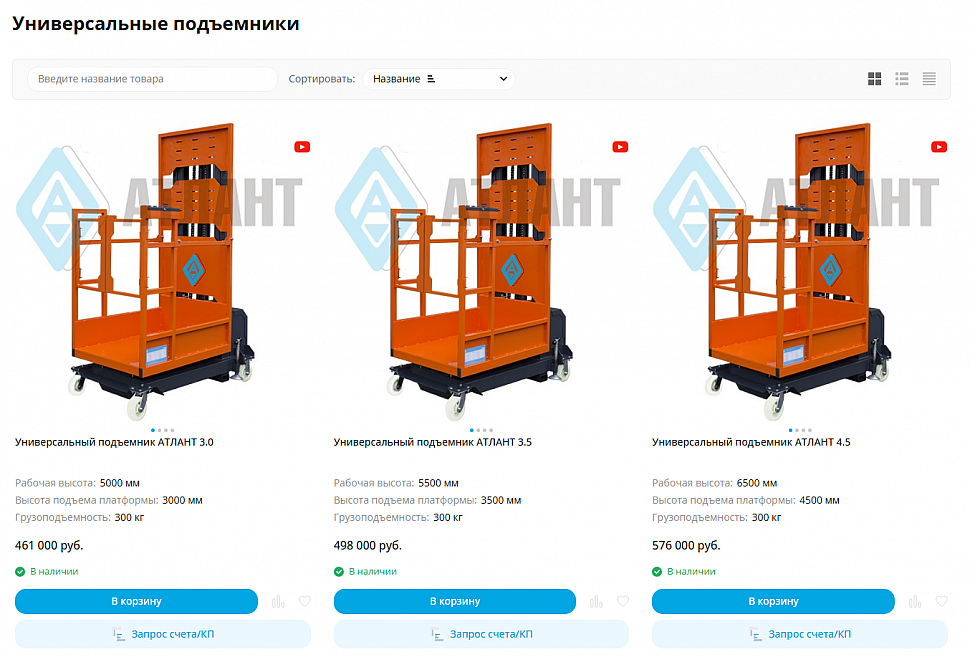Add АТЛАНТ 3.5 to favorites
970x657 pixels.
click(622, 601)
